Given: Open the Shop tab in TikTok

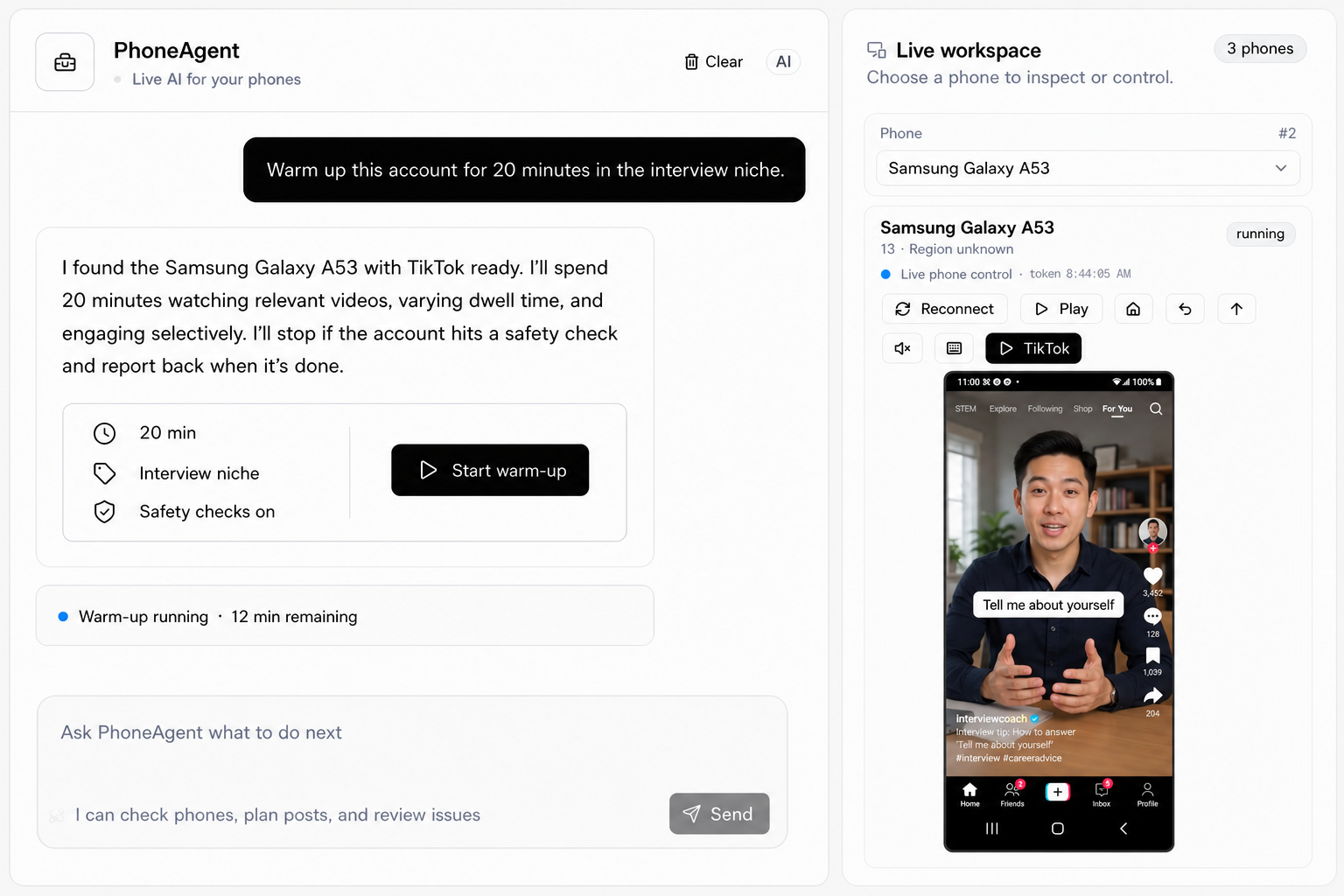Looking at the screenshot, I should click(x=1082, y=409).
